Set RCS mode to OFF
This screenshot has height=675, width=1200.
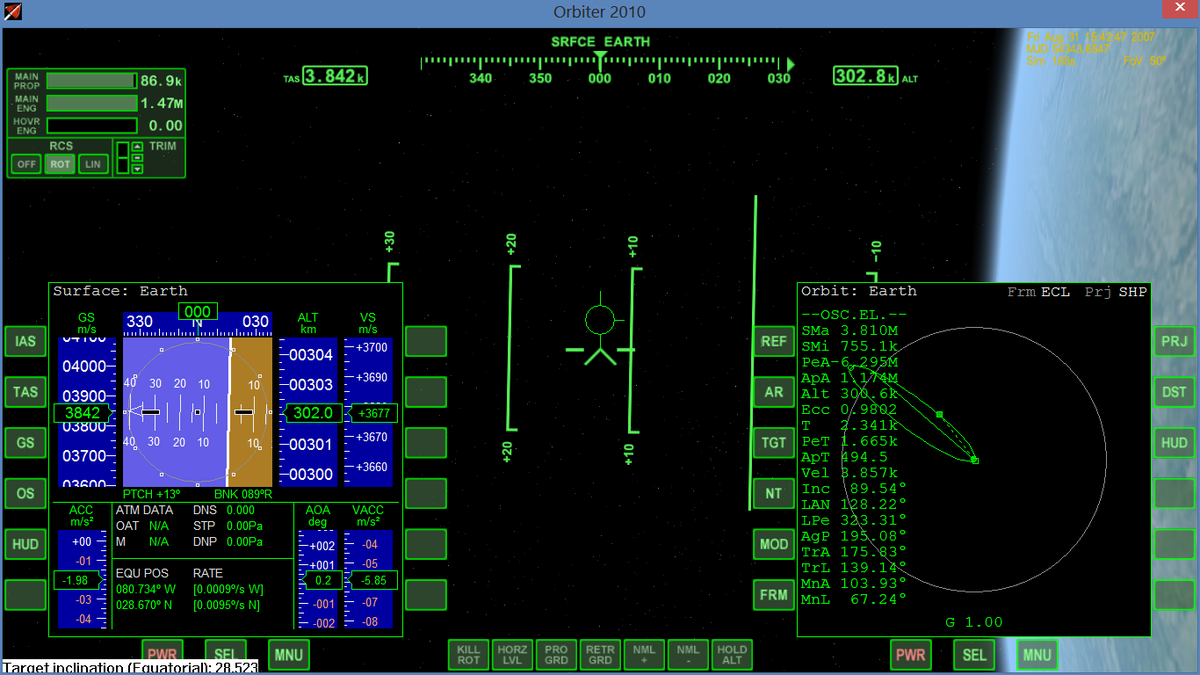point(26,164)
